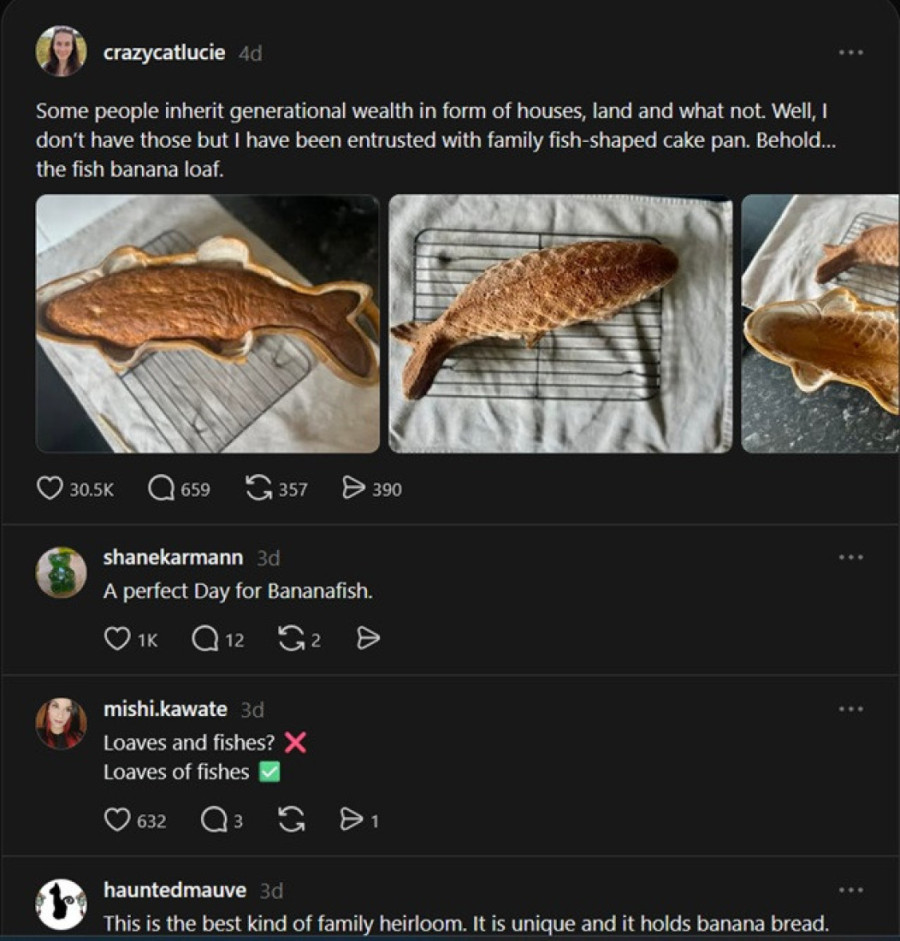
Task: Visit crazycatlucie's profile via username
Action: click(x=164, y=53)
